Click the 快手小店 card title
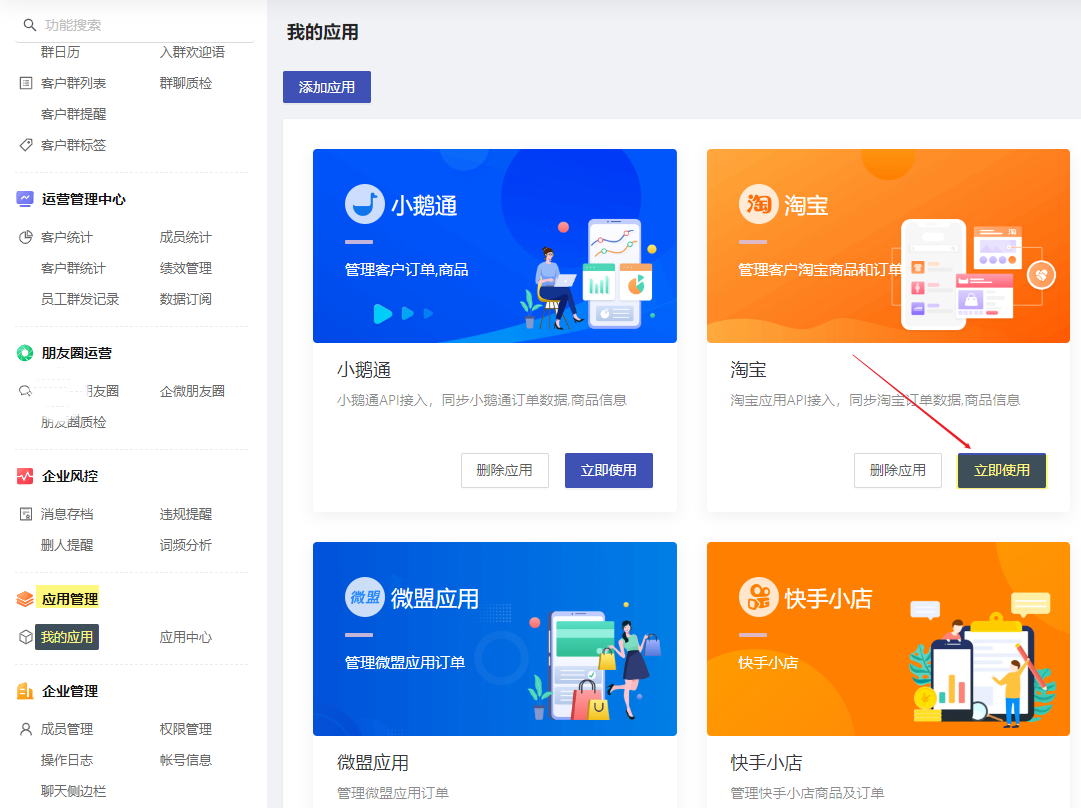Viewport: 1081px width, 808px height. [x=767, y=762]
